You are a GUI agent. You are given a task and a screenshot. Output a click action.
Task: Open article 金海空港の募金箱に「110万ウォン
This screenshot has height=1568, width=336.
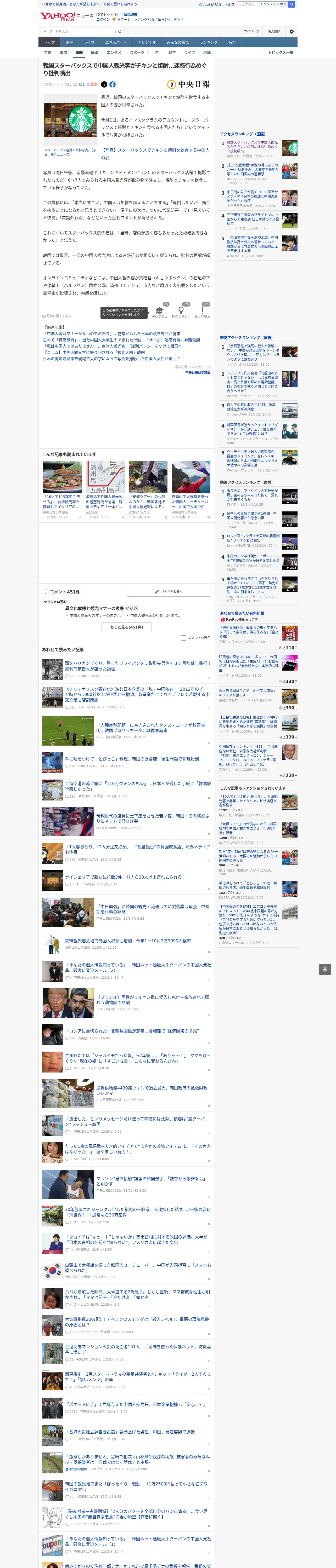coord(138,786)
